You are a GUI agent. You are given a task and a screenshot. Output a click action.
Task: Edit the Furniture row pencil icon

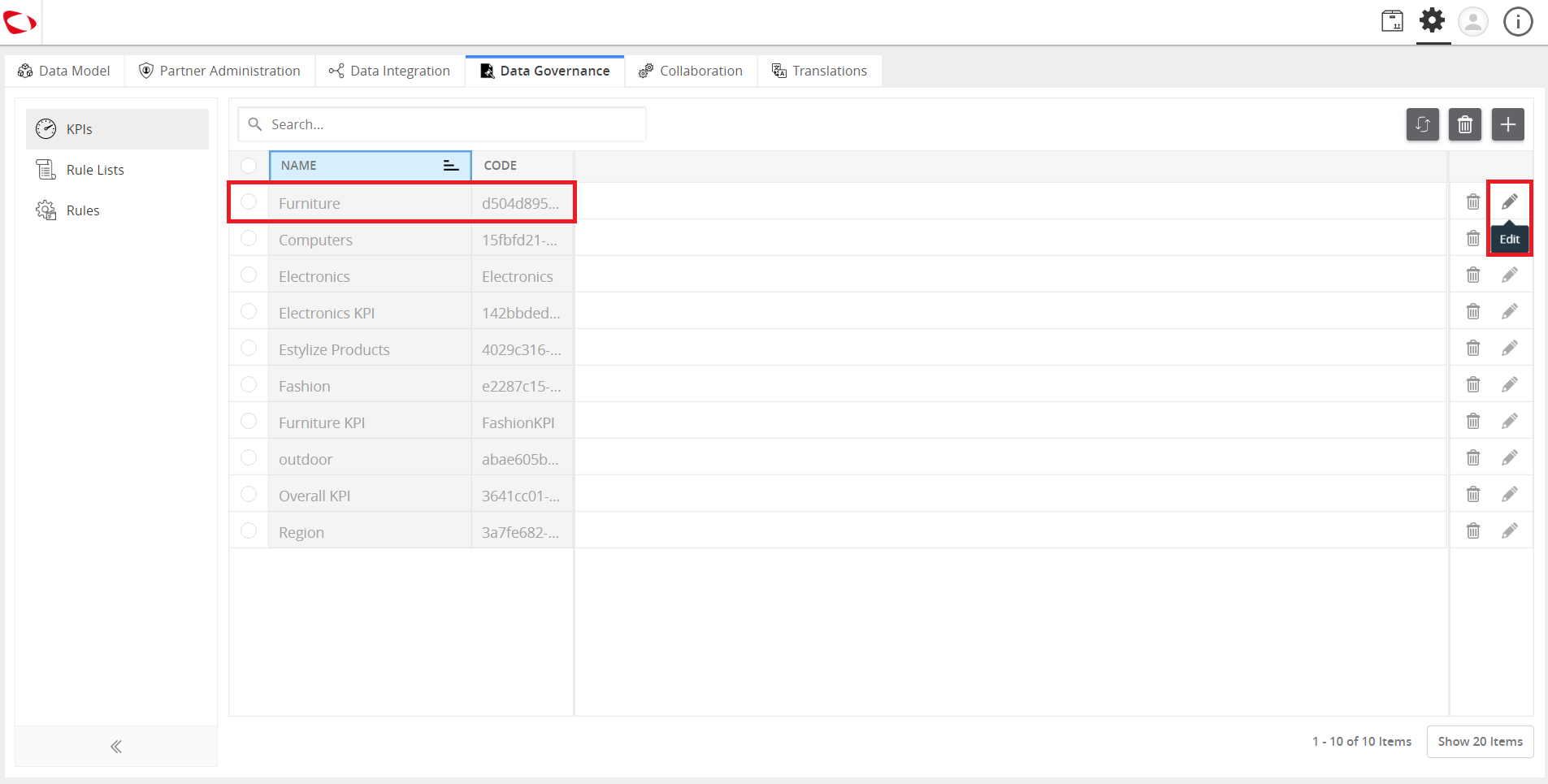click(x=1509, y=201)
